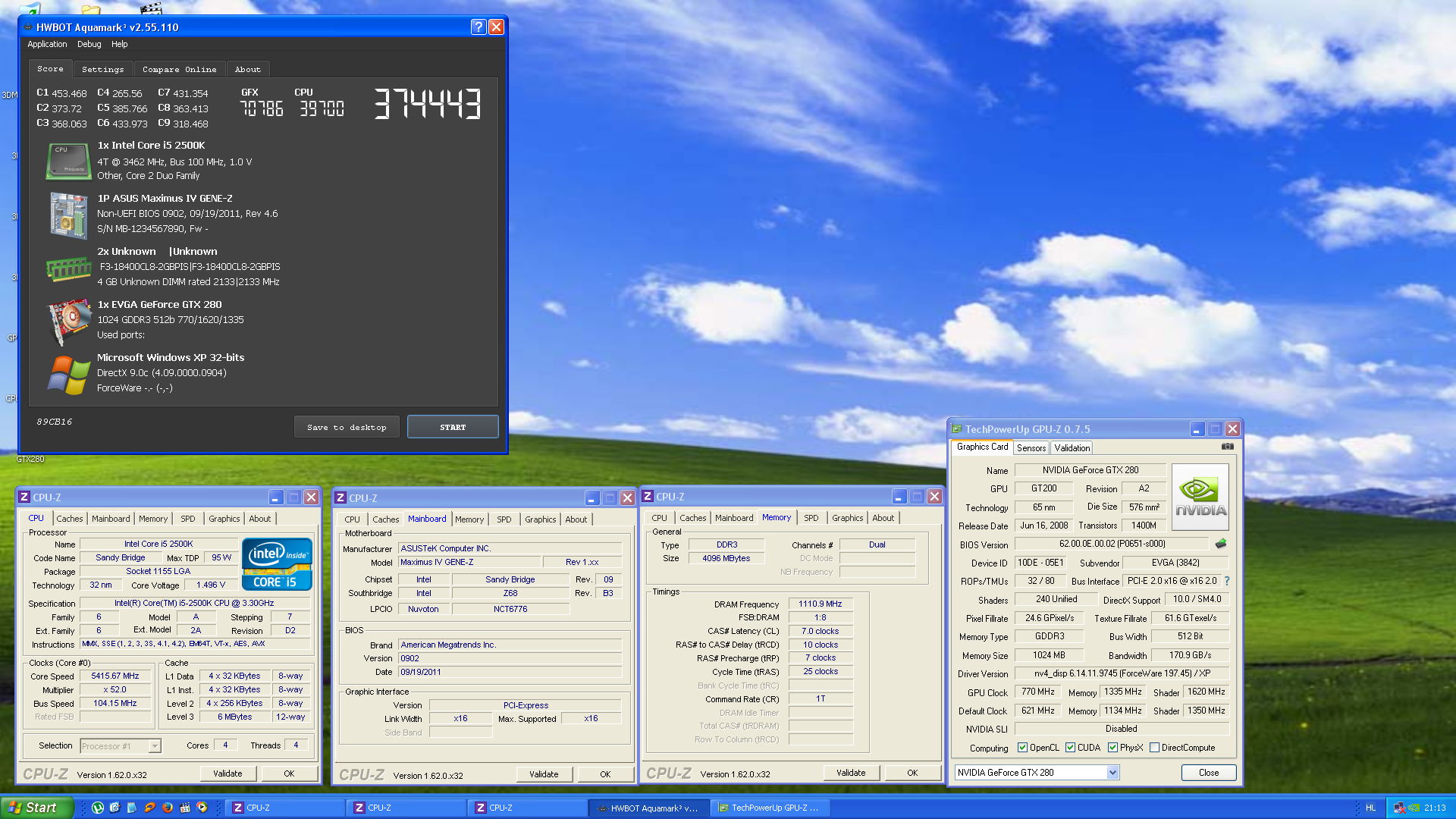The height and width of the screenshot is (819, 1456).
Task: Open uTorrent from the quick launch bar
Action: click(x=98, y=808)
